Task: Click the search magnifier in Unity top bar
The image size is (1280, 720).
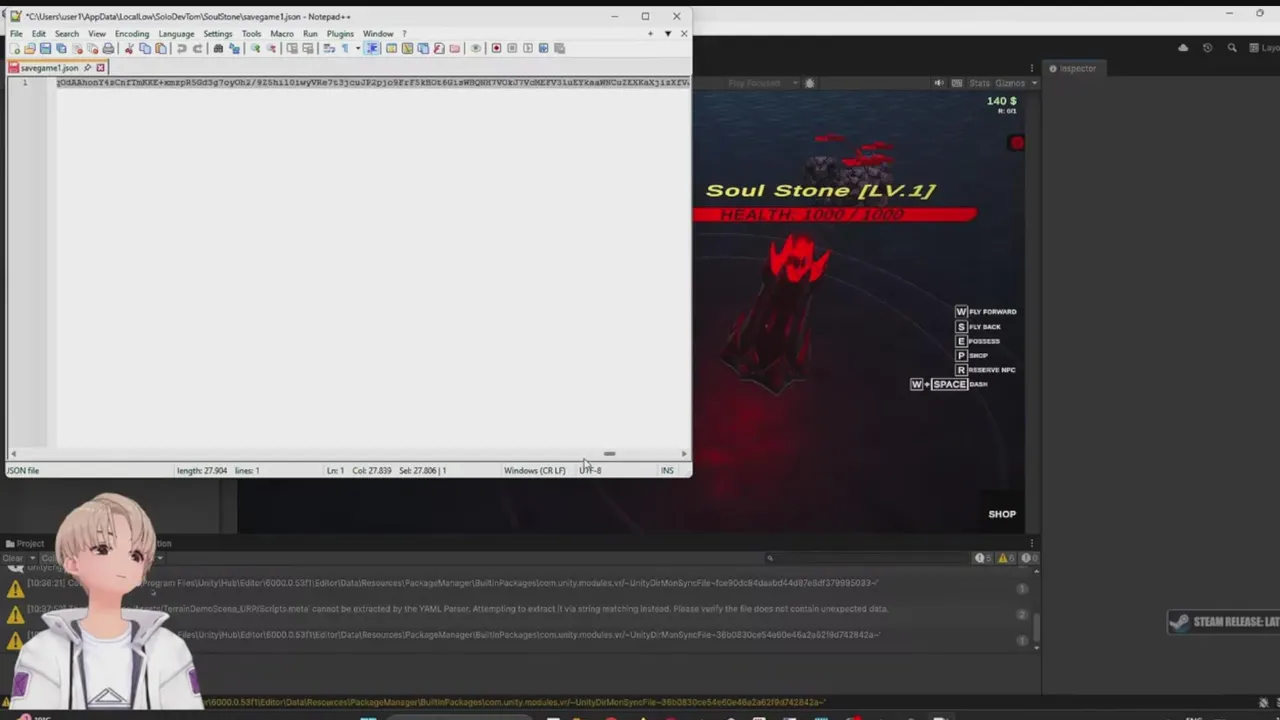Action: 1232,47
